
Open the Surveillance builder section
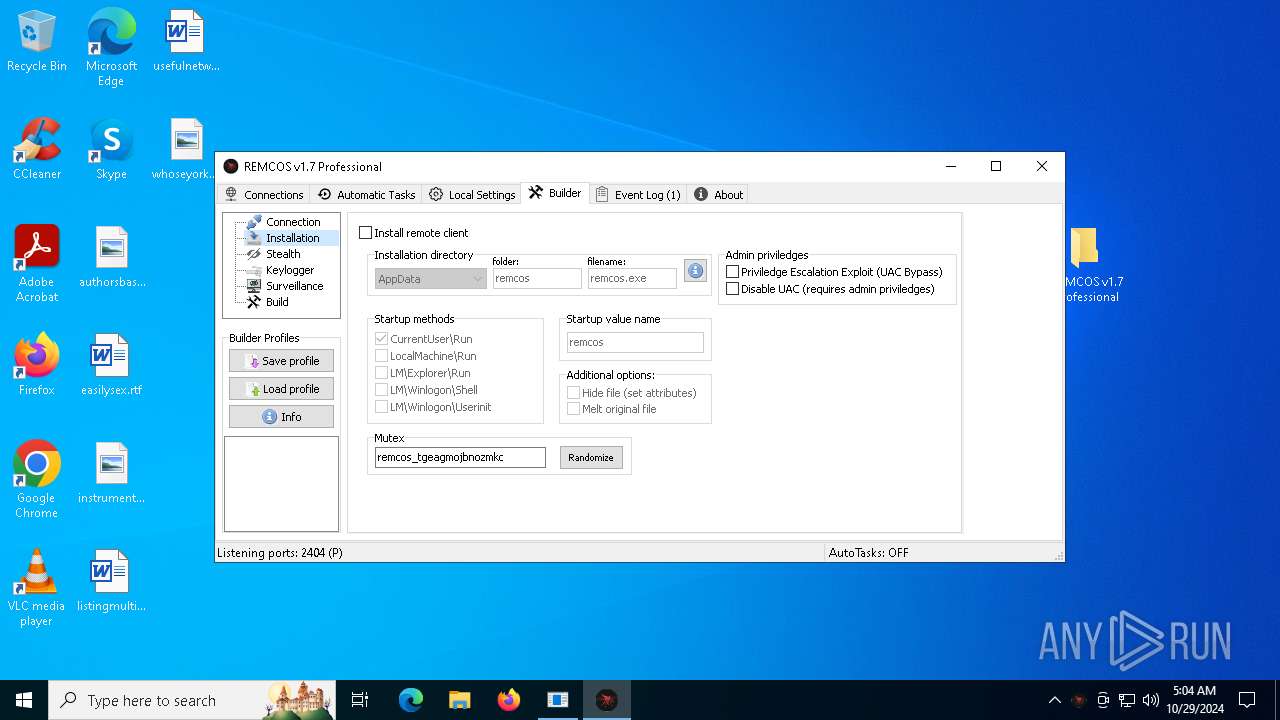[294, 286]
